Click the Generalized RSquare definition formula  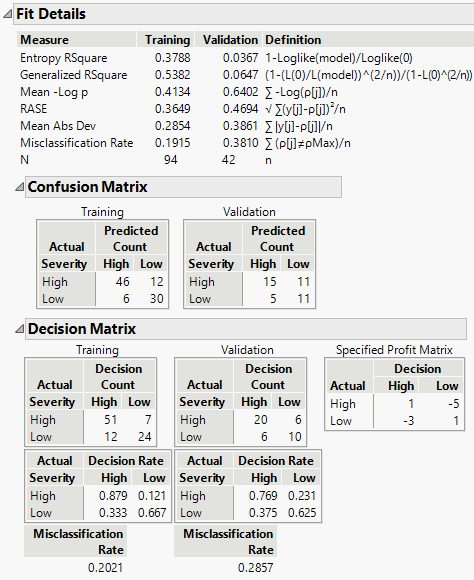pos(369,75)
